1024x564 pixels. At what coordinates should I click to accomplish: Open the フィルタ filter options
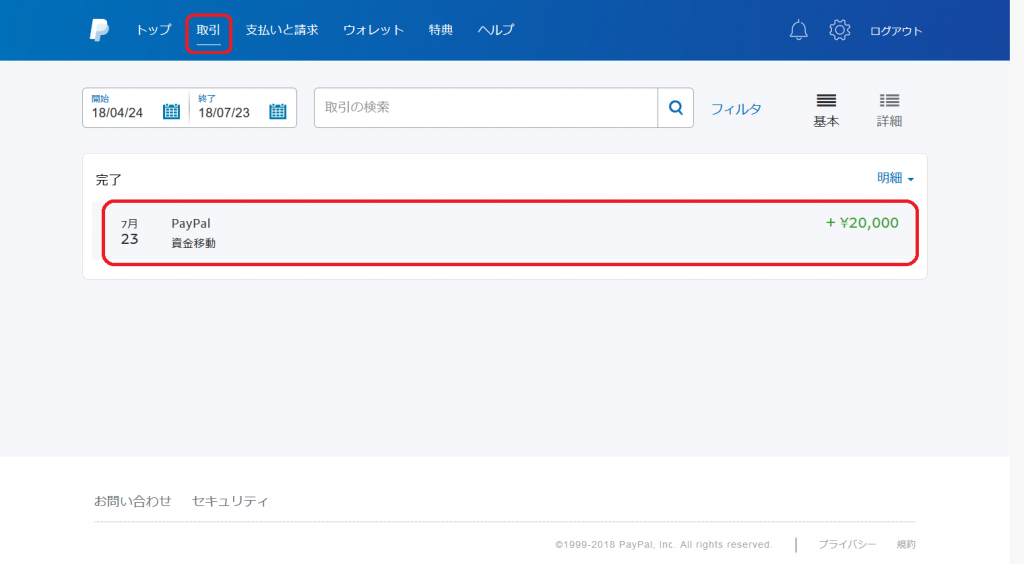click(736, 109)
